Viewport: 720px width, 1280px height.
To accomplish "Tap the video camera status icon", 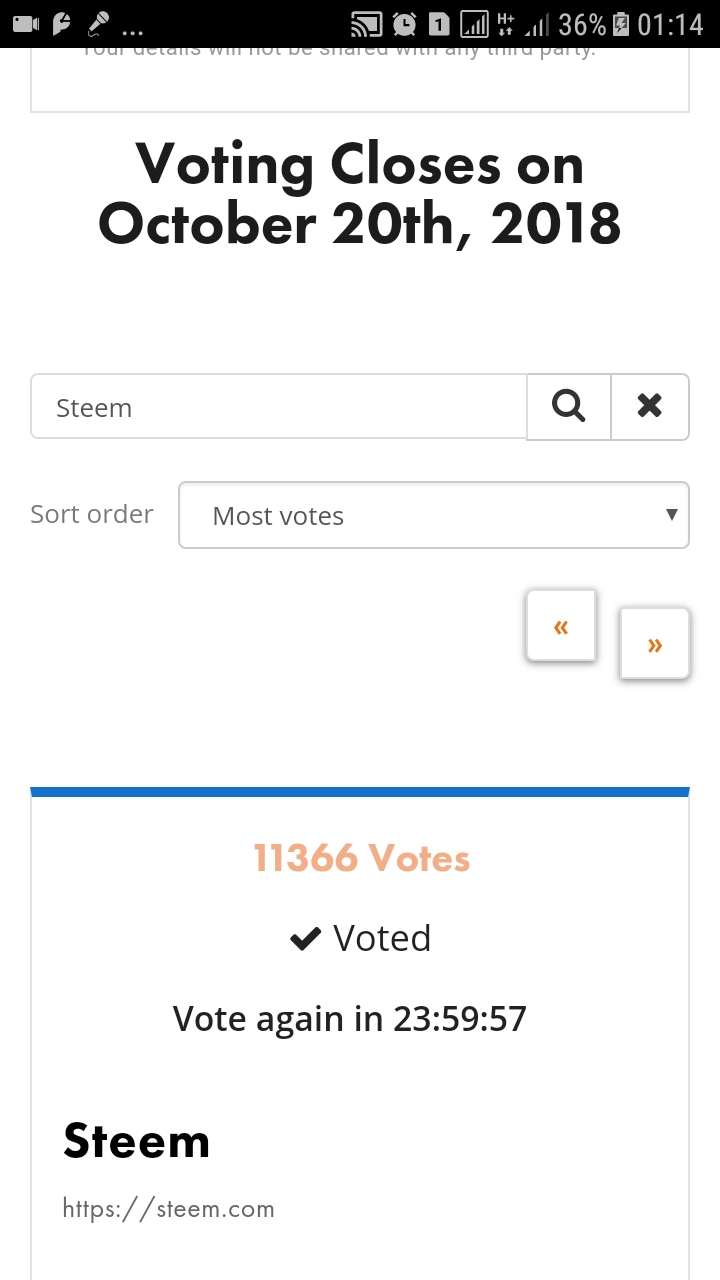I will click(x=26, y=23).
